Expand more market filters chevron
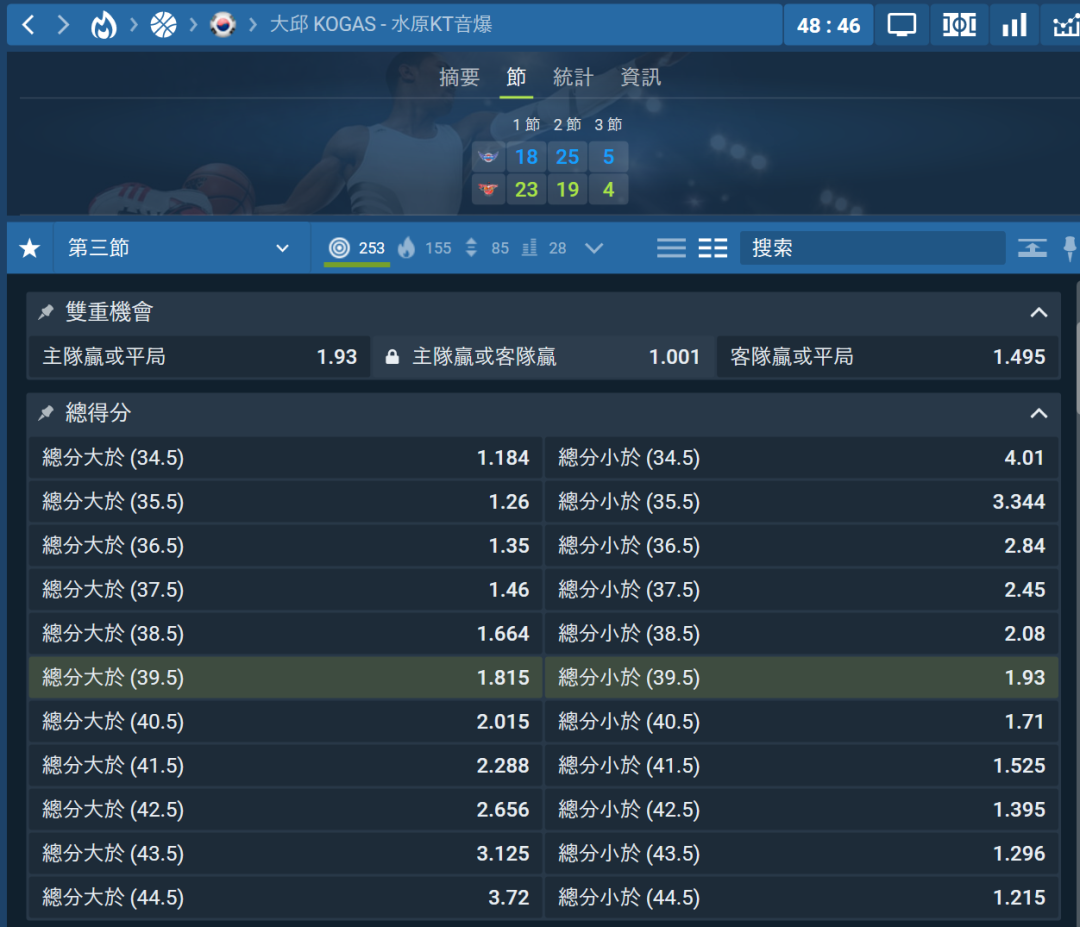 coord(594,248)
